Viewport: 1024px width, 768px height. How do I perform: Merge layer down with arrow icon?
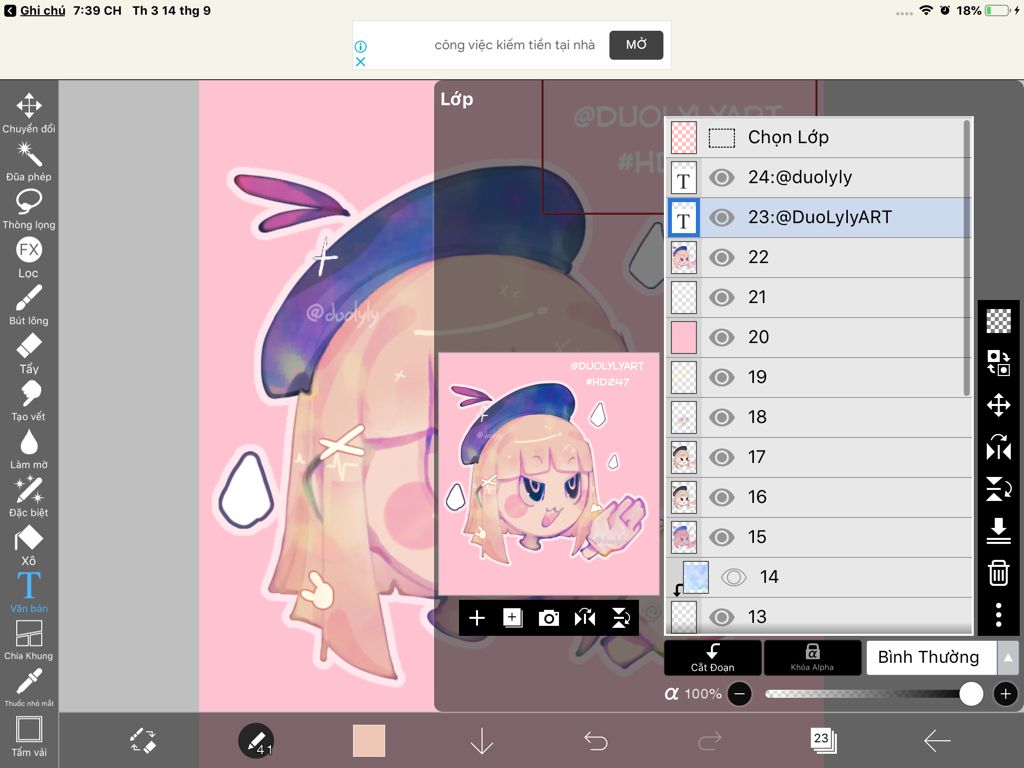click(x=999, y=530)
